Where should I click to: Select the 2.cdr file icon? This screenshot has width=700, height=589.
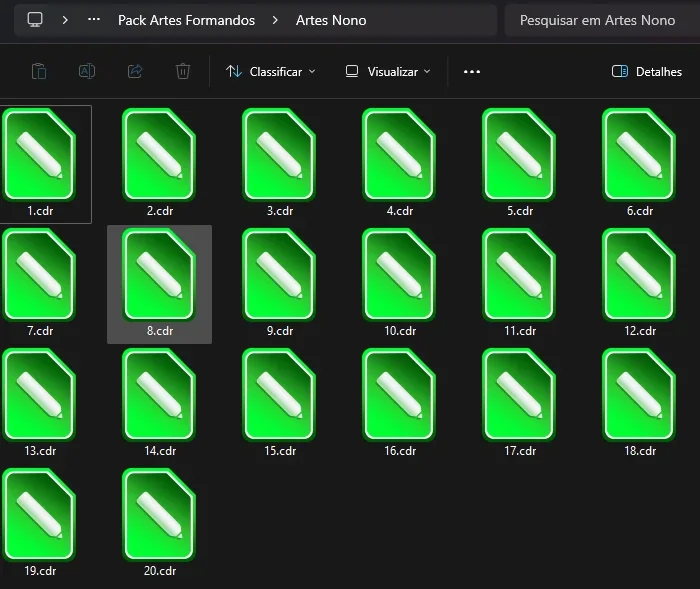point(159,154)
